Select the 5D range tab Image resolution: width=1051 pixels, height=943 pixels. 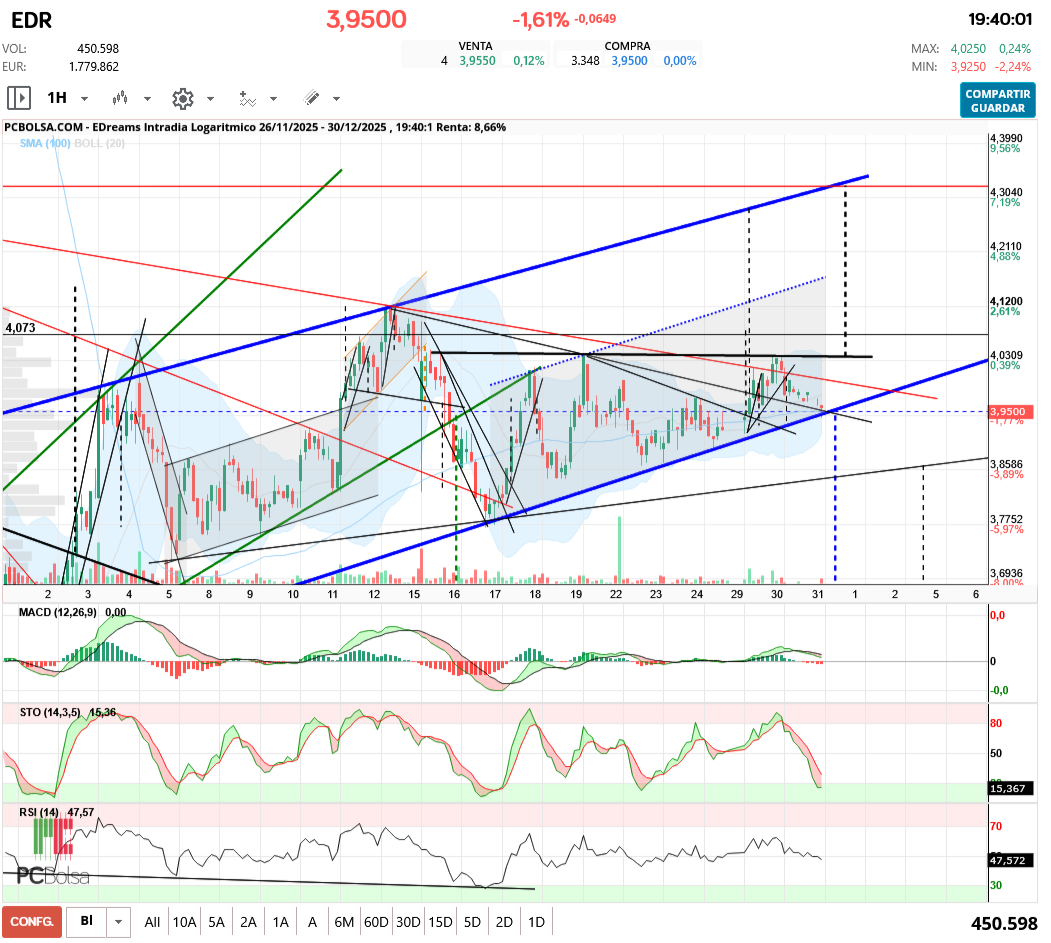pos(473,922)
